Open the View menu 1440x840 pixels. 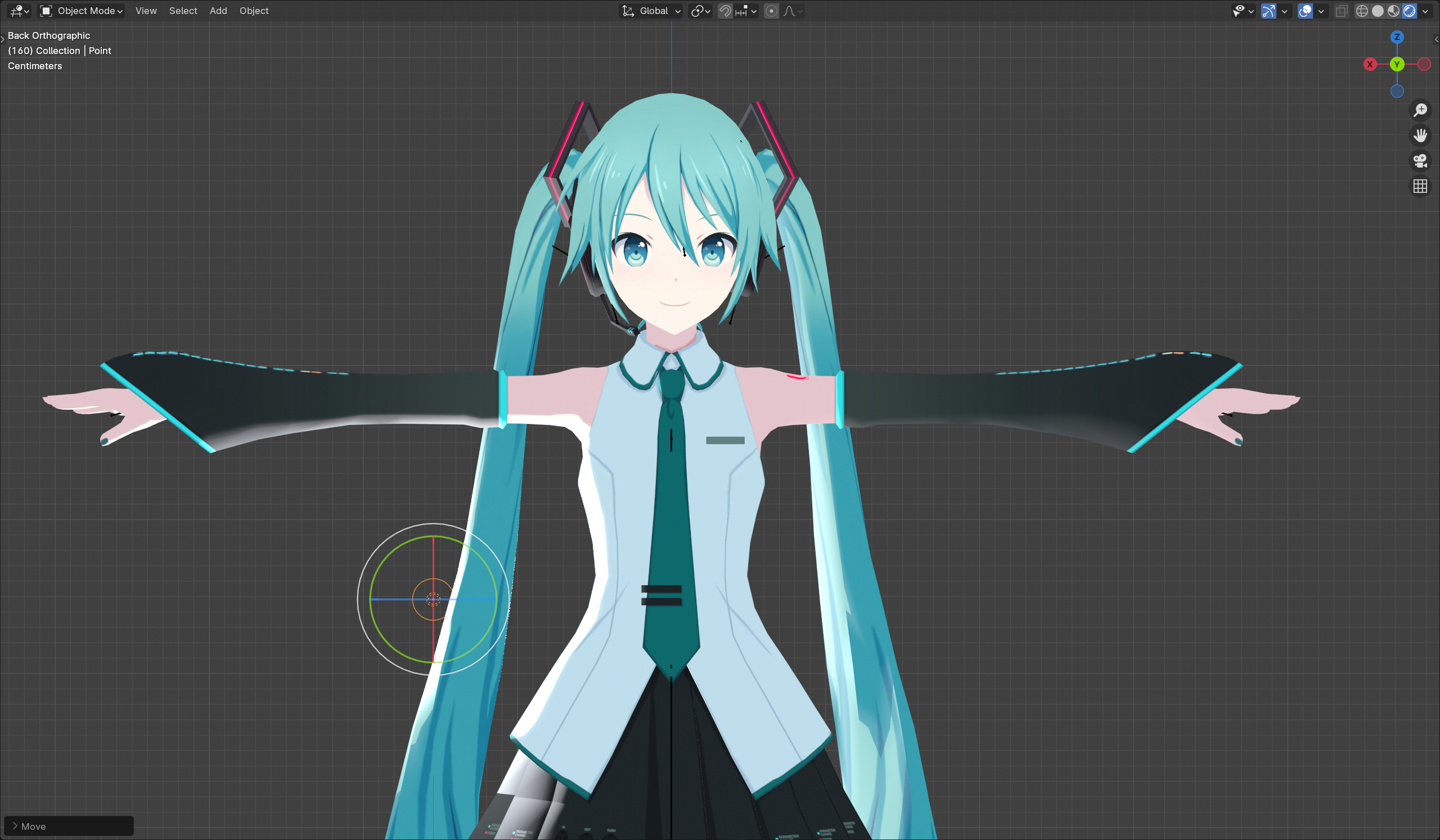click(146, 11)
